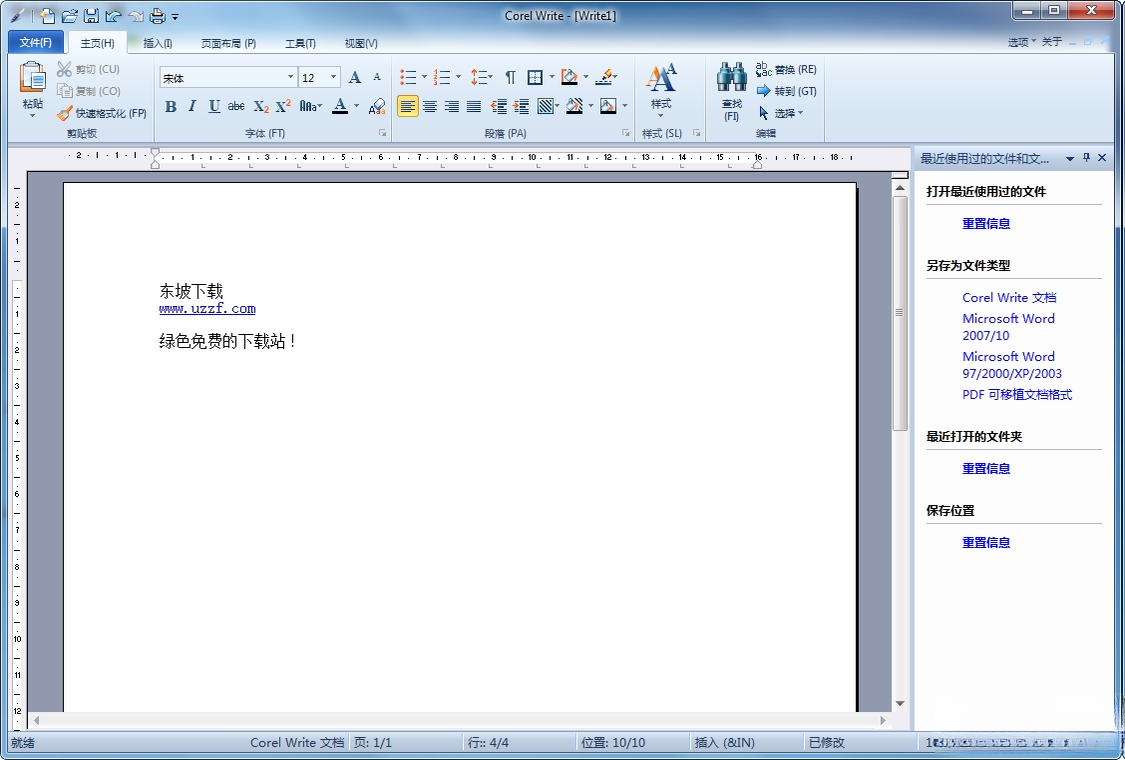Select the Quick Format (FP) paintbrush

pyautogui.click(x=102, y=113)
